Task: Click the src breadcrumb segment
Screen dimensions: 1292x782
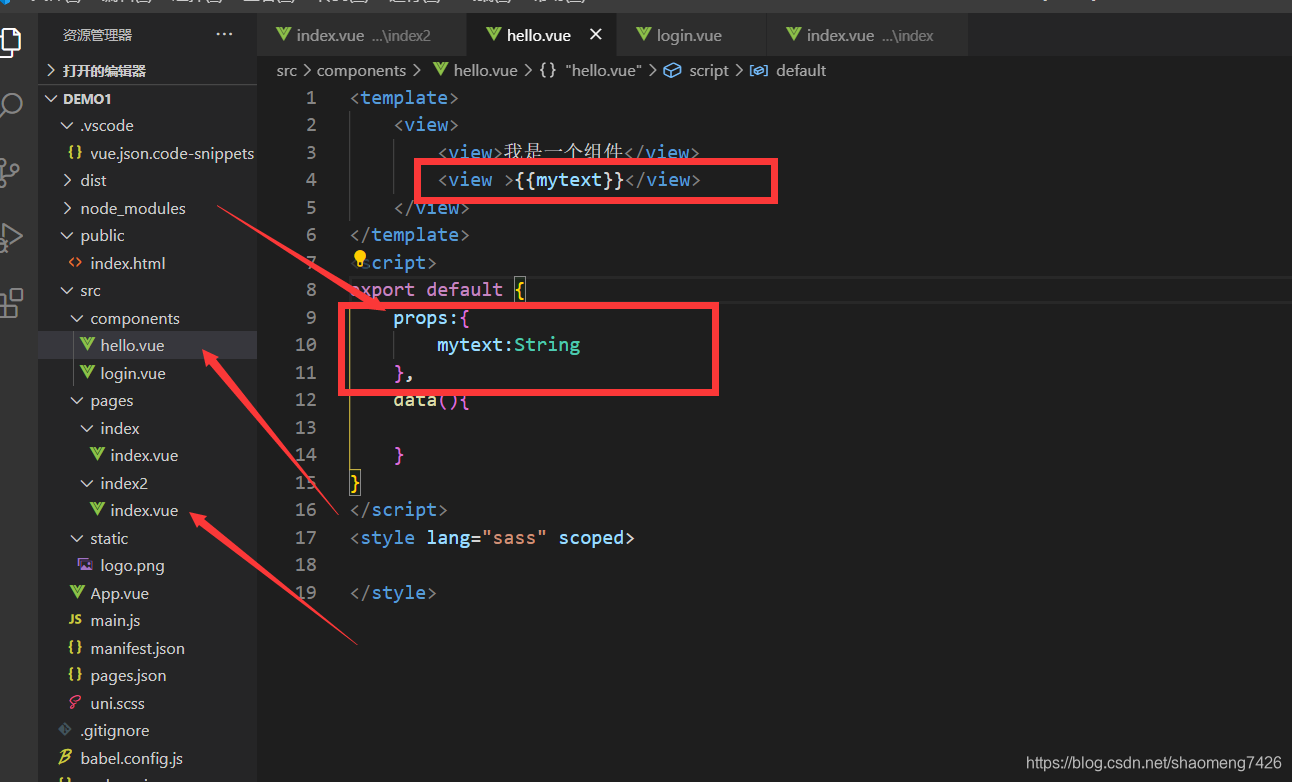Action: (287, 71)
